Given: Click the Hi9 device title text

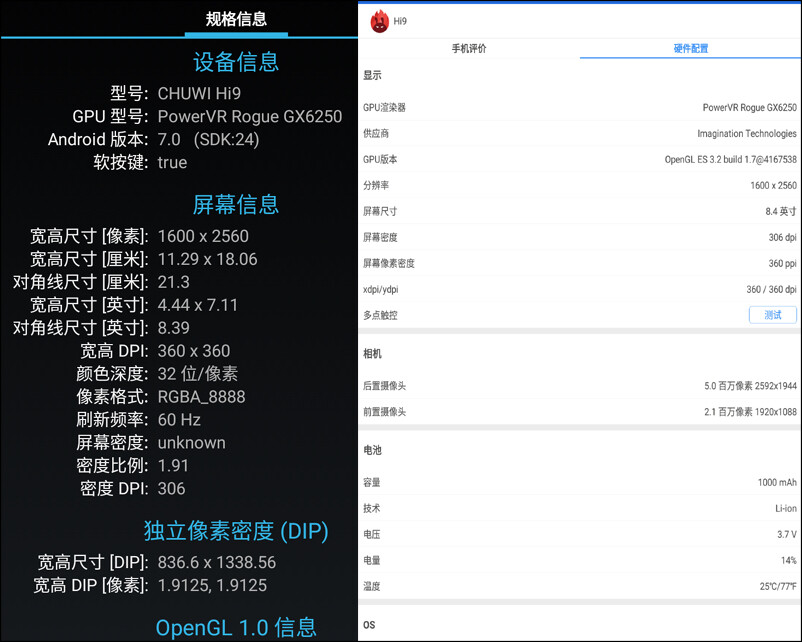Looking at the screenshot, I should pos(400,21).
